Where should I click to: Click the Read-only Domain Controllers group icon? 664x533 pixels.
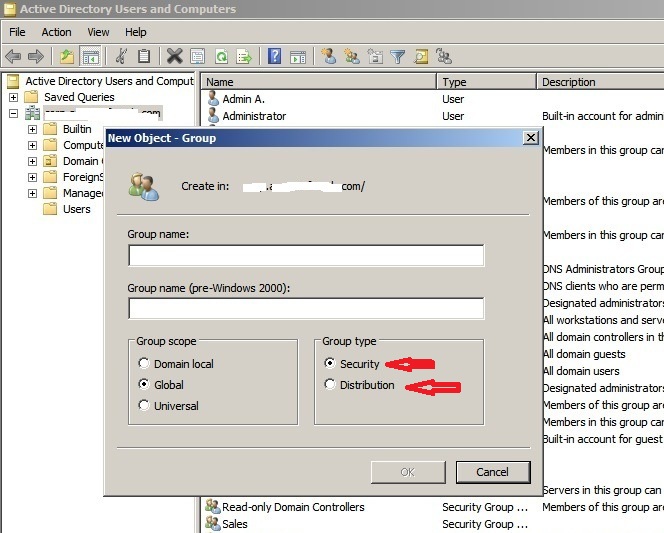(213, 506)
